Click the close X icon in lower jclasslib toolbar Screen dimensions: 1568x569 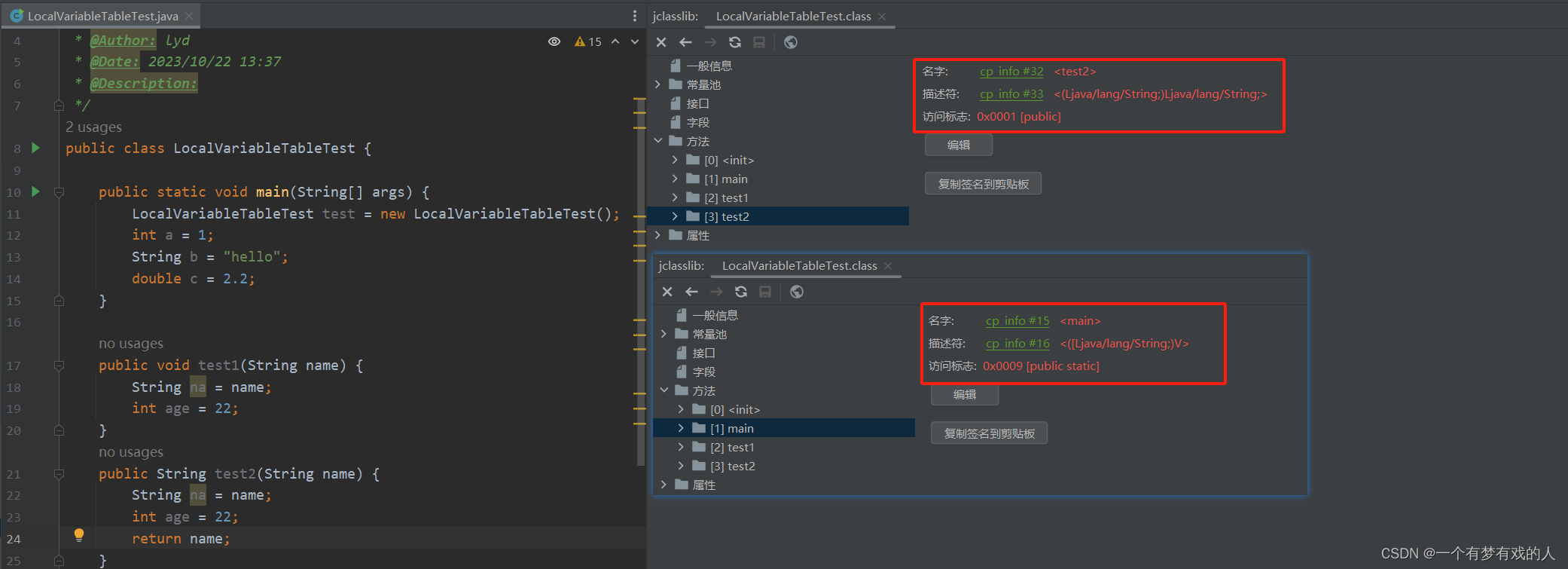(667, 292)
